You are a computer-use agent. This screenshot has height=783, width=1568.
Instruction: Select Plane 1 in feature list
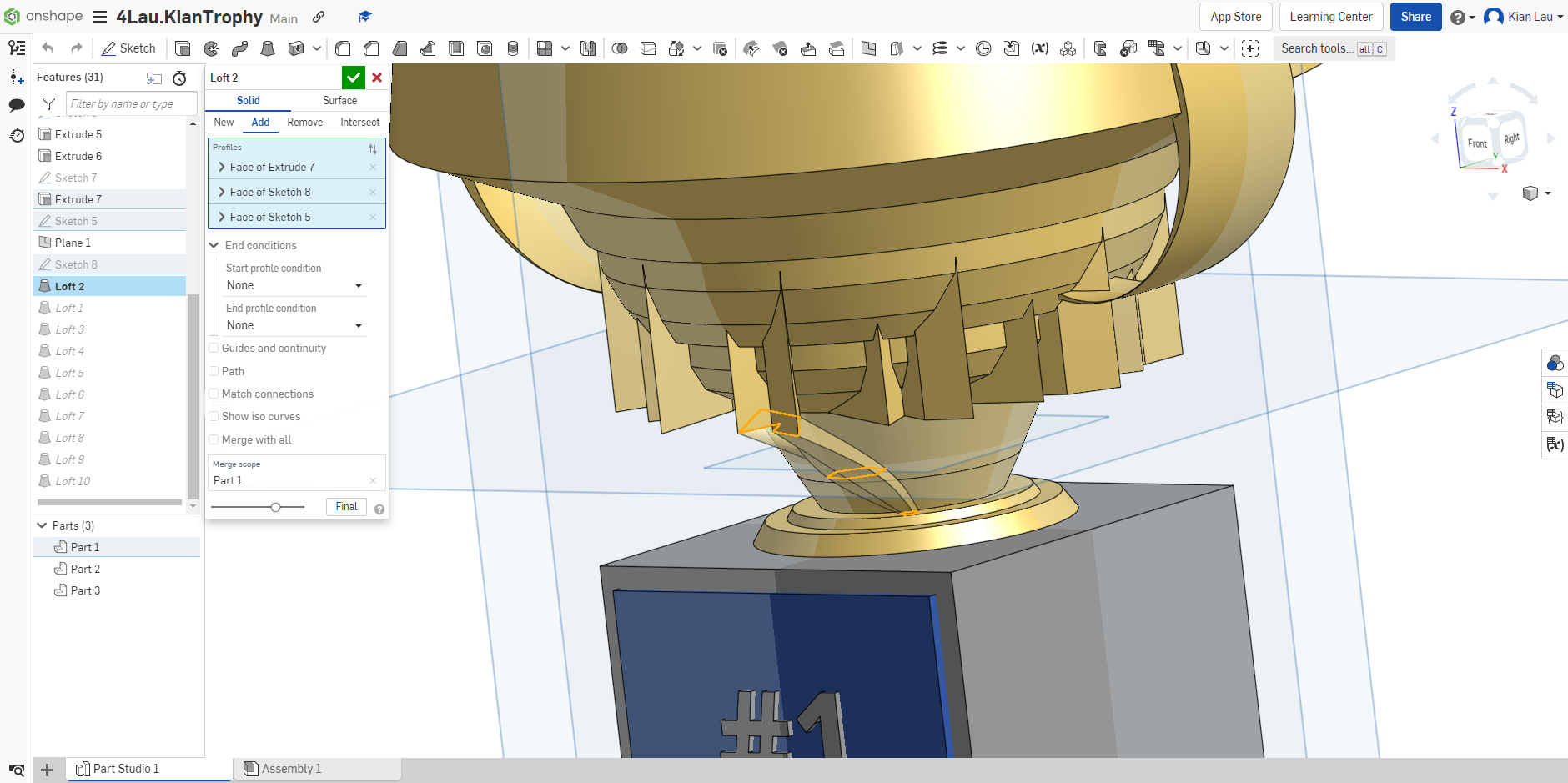click(x=110, y=243)
